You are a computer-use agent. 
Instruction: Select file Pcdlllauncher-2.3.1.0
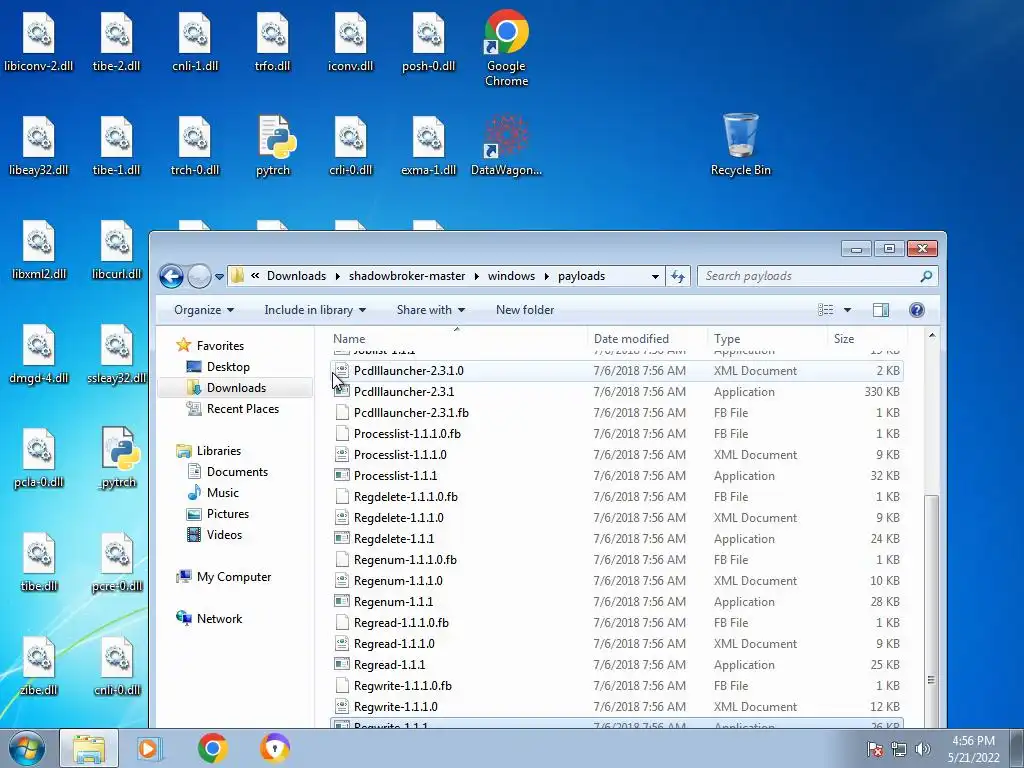coord(616,370)
